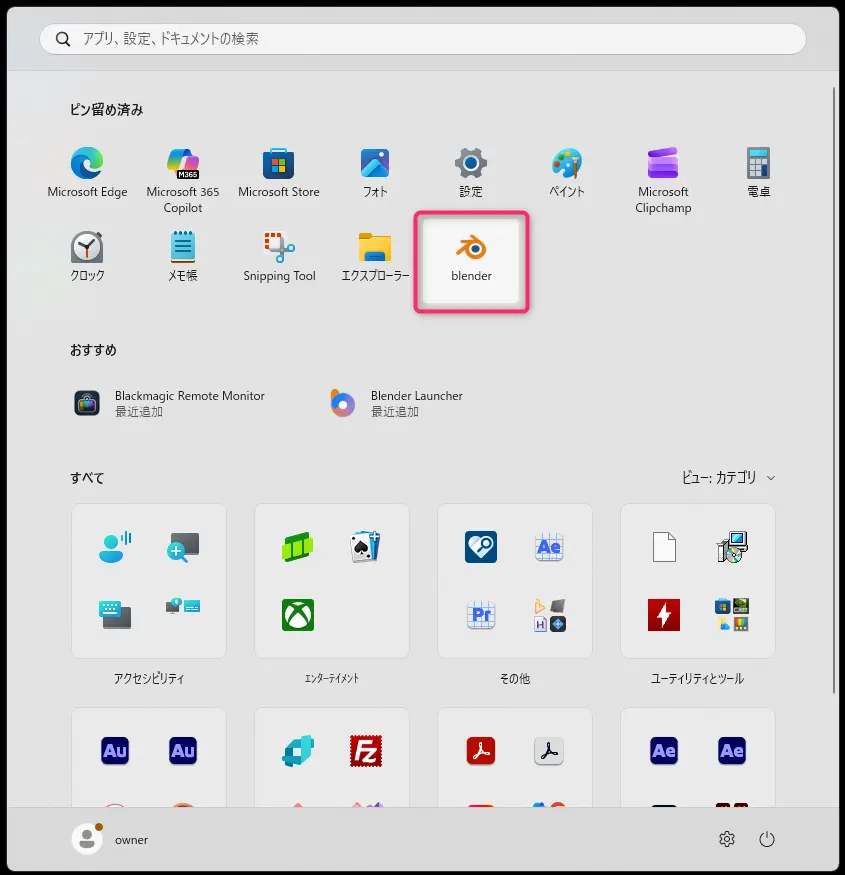Open the red lightning bolt icon
845x875 pixels.
(x=664, y=615)
